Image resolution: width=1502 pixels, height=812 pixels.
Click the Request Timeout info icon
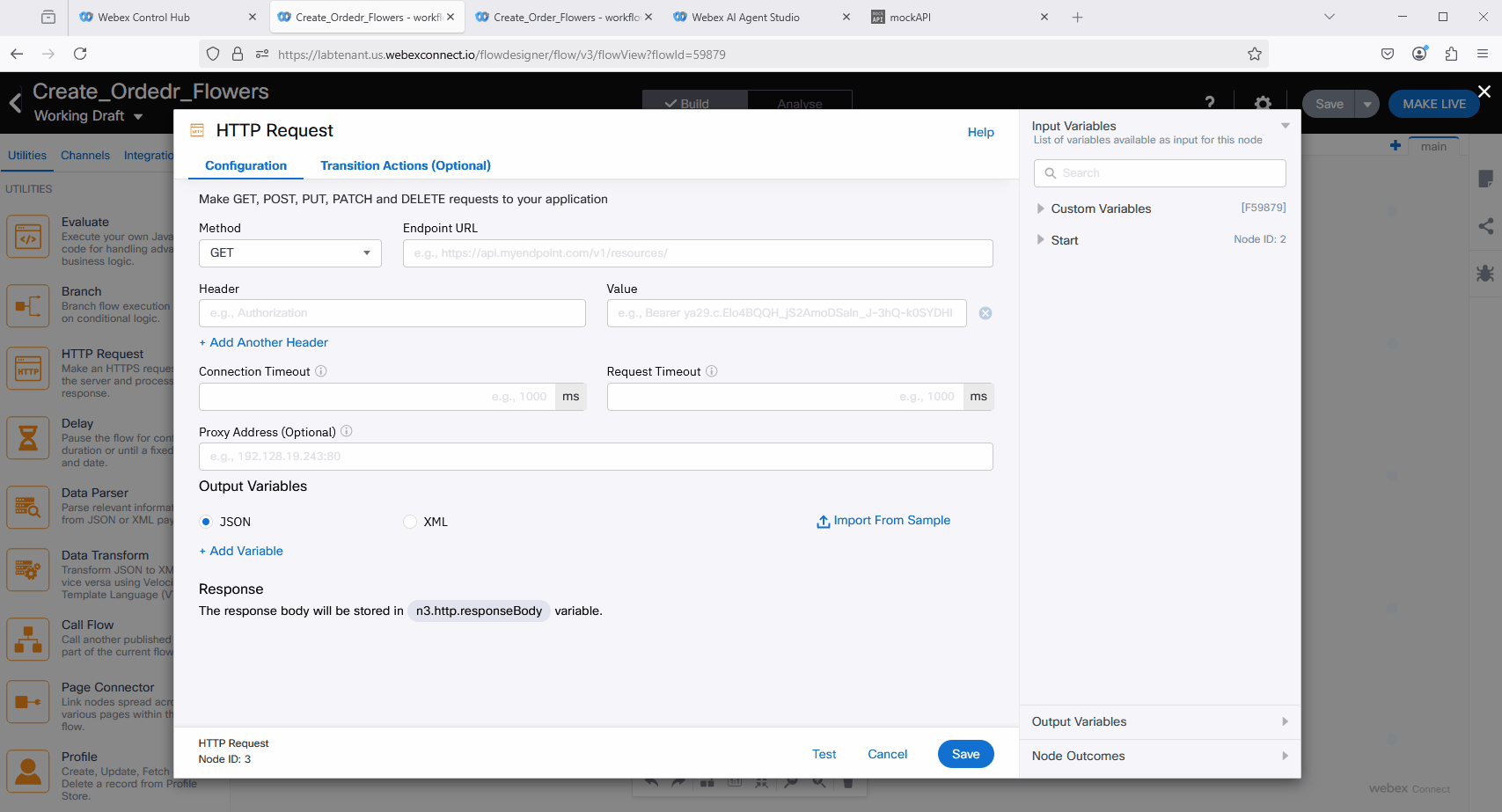click(x=712, y=371)
